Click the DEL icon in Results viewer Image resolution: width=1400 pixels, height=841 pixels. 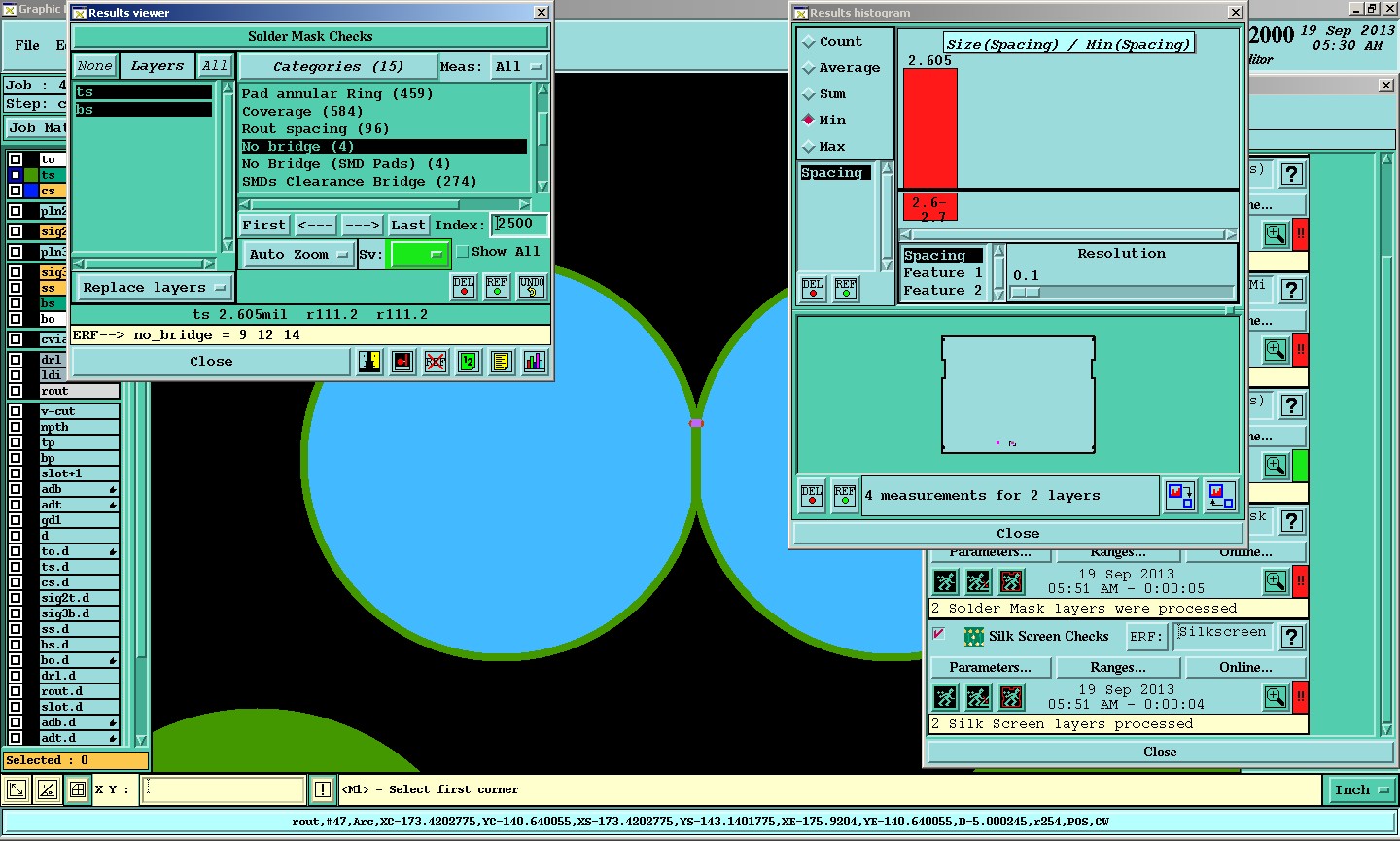[x=464, y=286]
